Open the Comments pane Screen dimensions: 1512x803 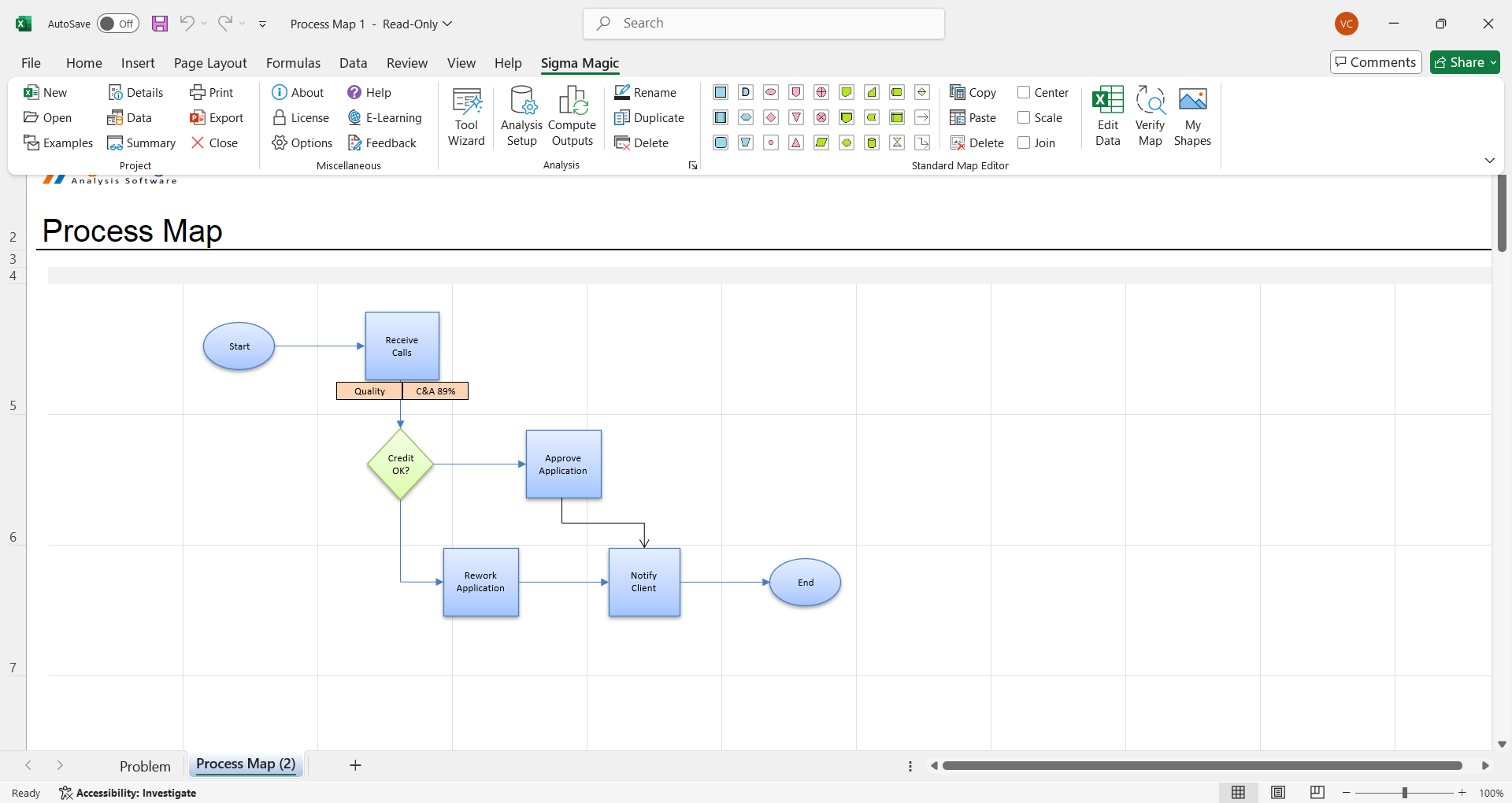pos(1376,62)
